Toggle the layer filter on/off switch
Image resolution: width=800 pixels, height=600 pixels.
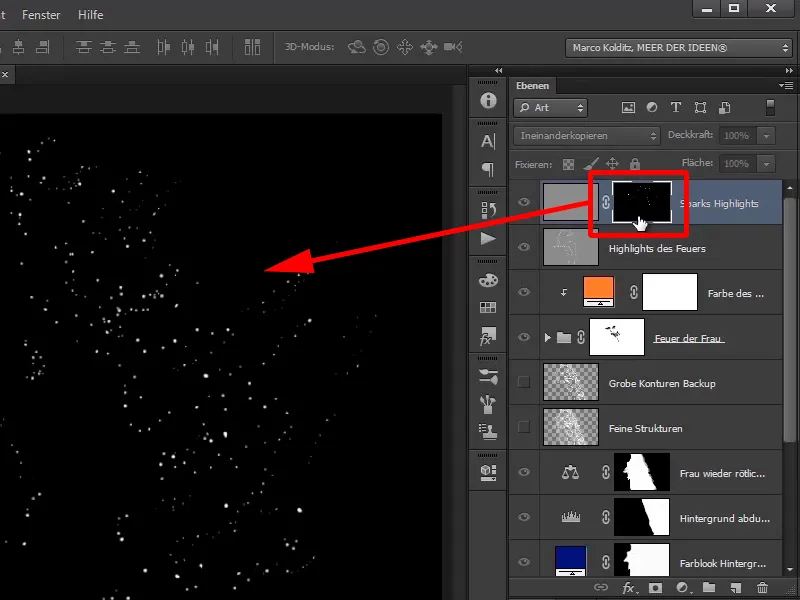point(770,108)
